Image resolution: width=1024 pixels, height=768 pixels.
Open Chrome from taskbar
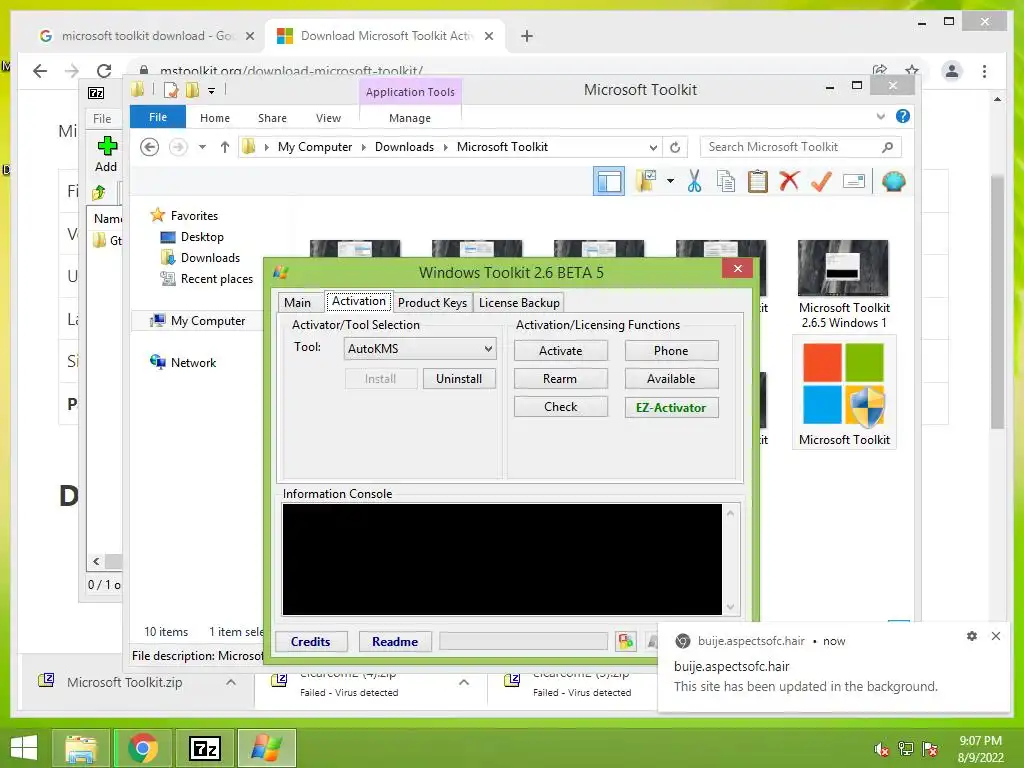pos(143,748)
